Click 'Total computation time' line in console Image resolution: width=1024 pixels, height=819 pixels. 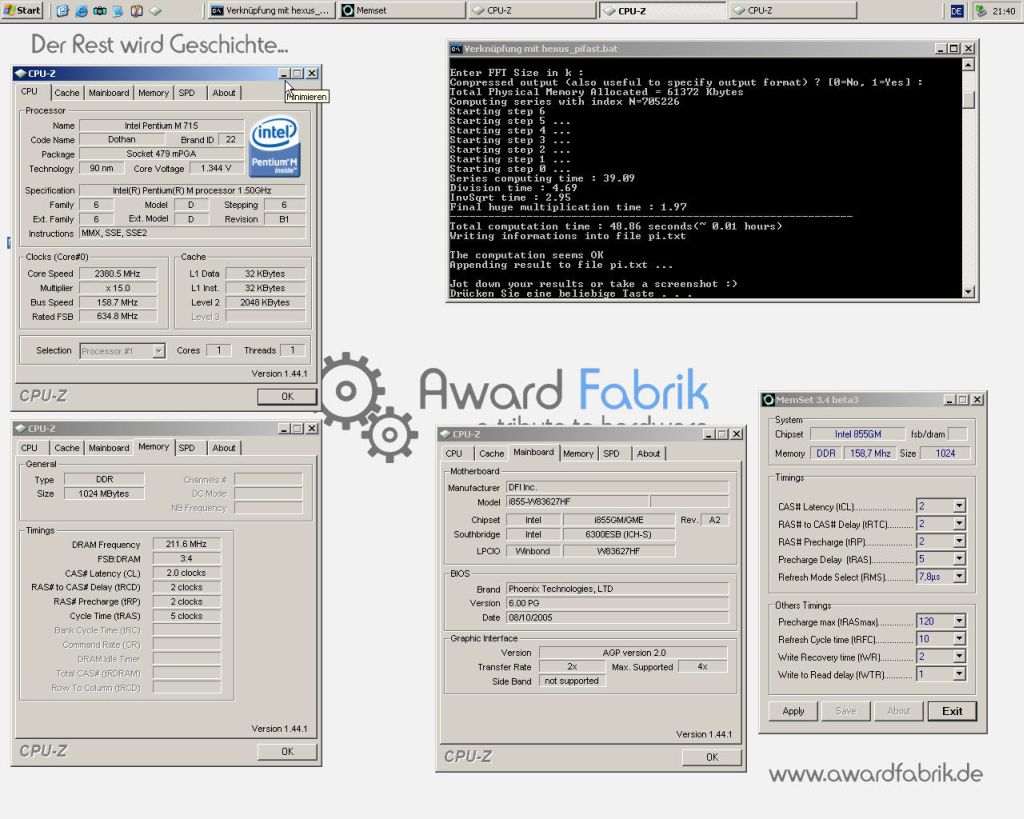pos(615,227)
